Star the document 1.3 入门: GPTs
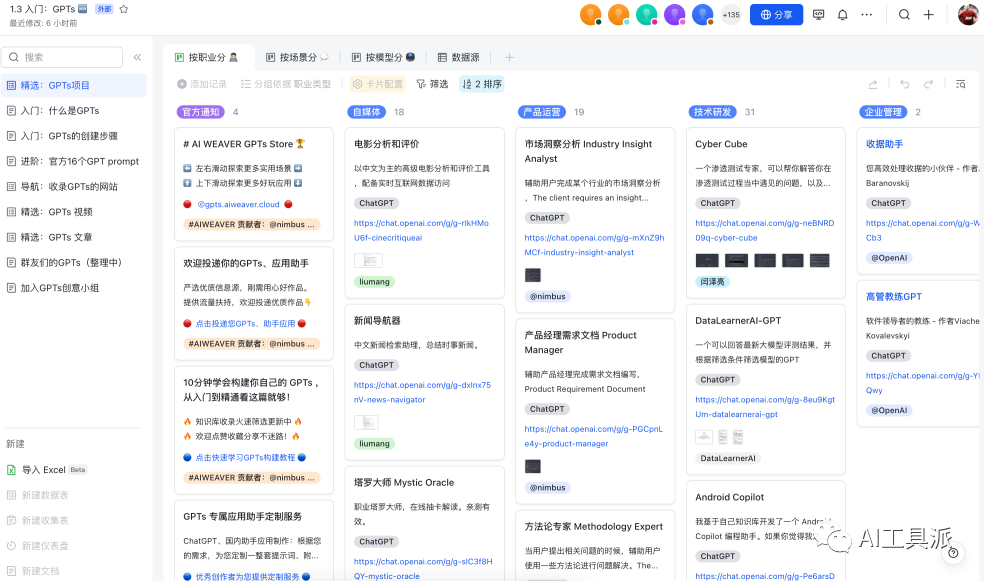984x581 pixels. click(124, 9)
